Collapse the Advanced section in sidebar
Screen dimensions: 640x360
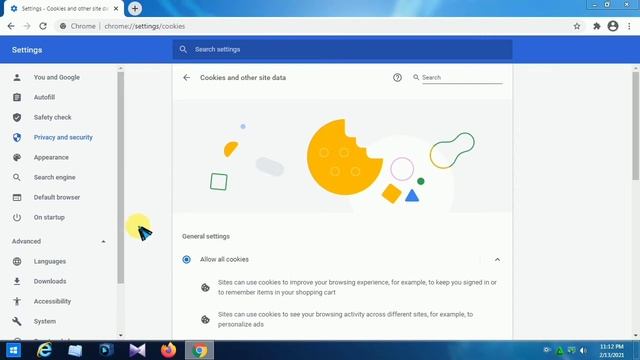tap(103, 242)
